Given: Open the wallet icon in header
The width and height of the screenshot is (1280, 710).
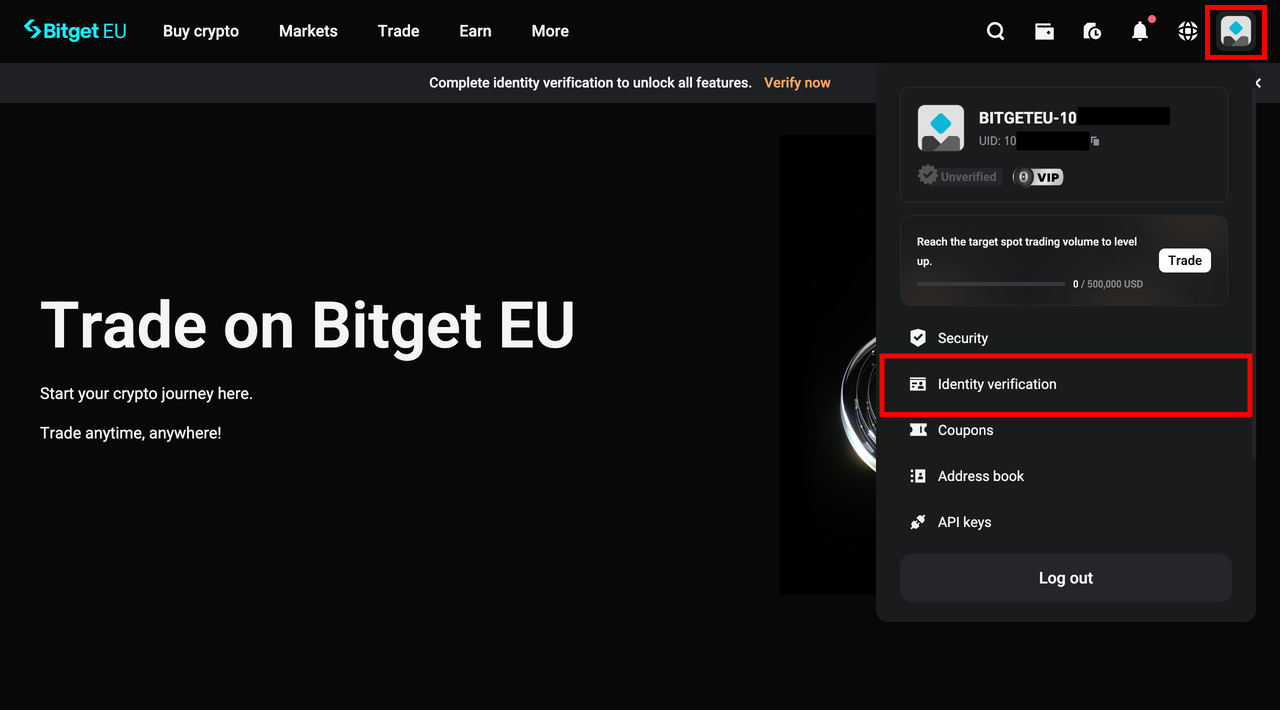Looking at the screenshot, I should 1044,31.
